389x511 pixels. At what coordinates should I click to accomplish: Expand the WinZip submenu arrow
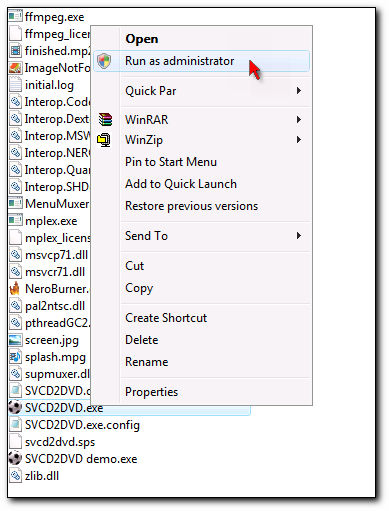[299, 140]
